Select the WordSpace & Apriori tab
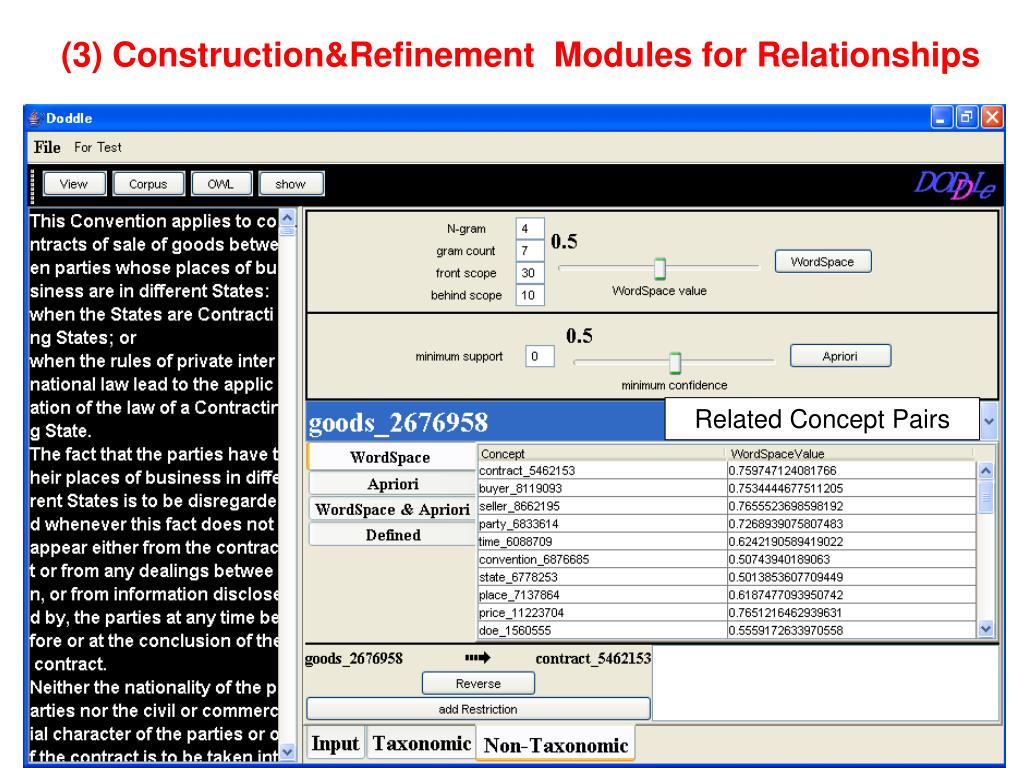Image resolution: width=1024 pixels, height=768 pixels. tap(392, 509)
